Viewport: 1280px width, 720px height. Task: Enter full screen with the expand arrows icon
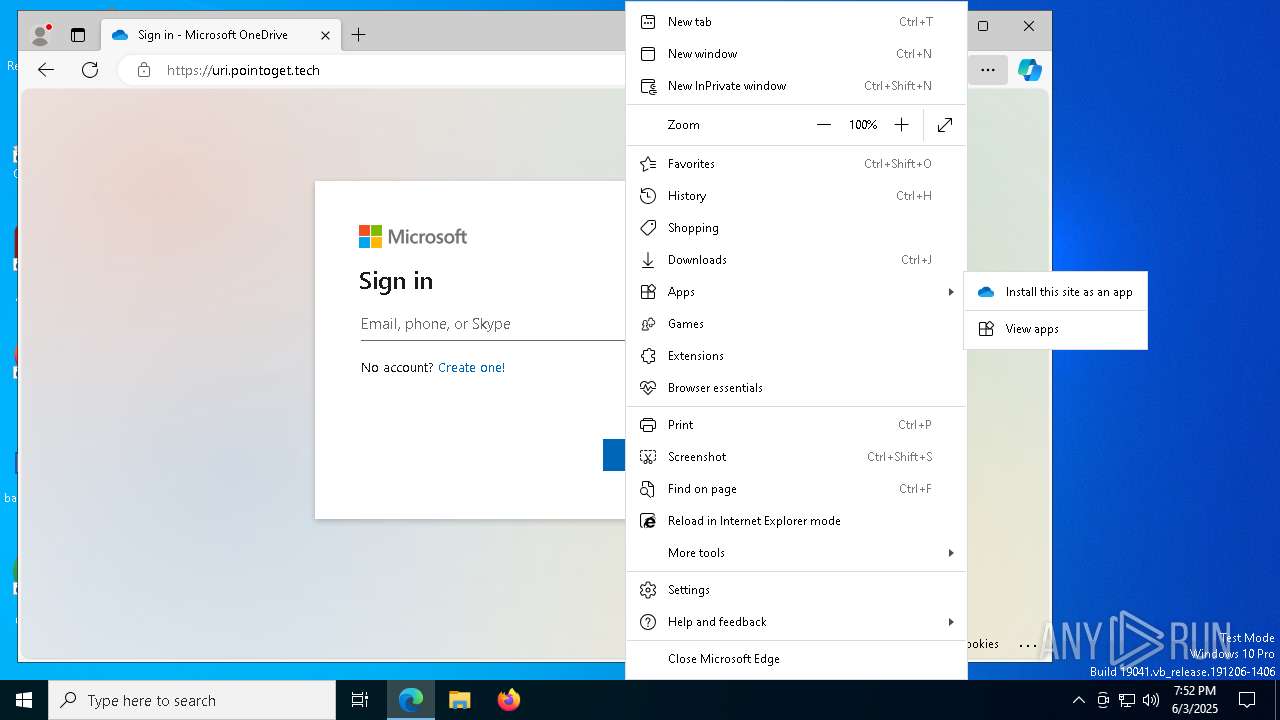[945, 125]
